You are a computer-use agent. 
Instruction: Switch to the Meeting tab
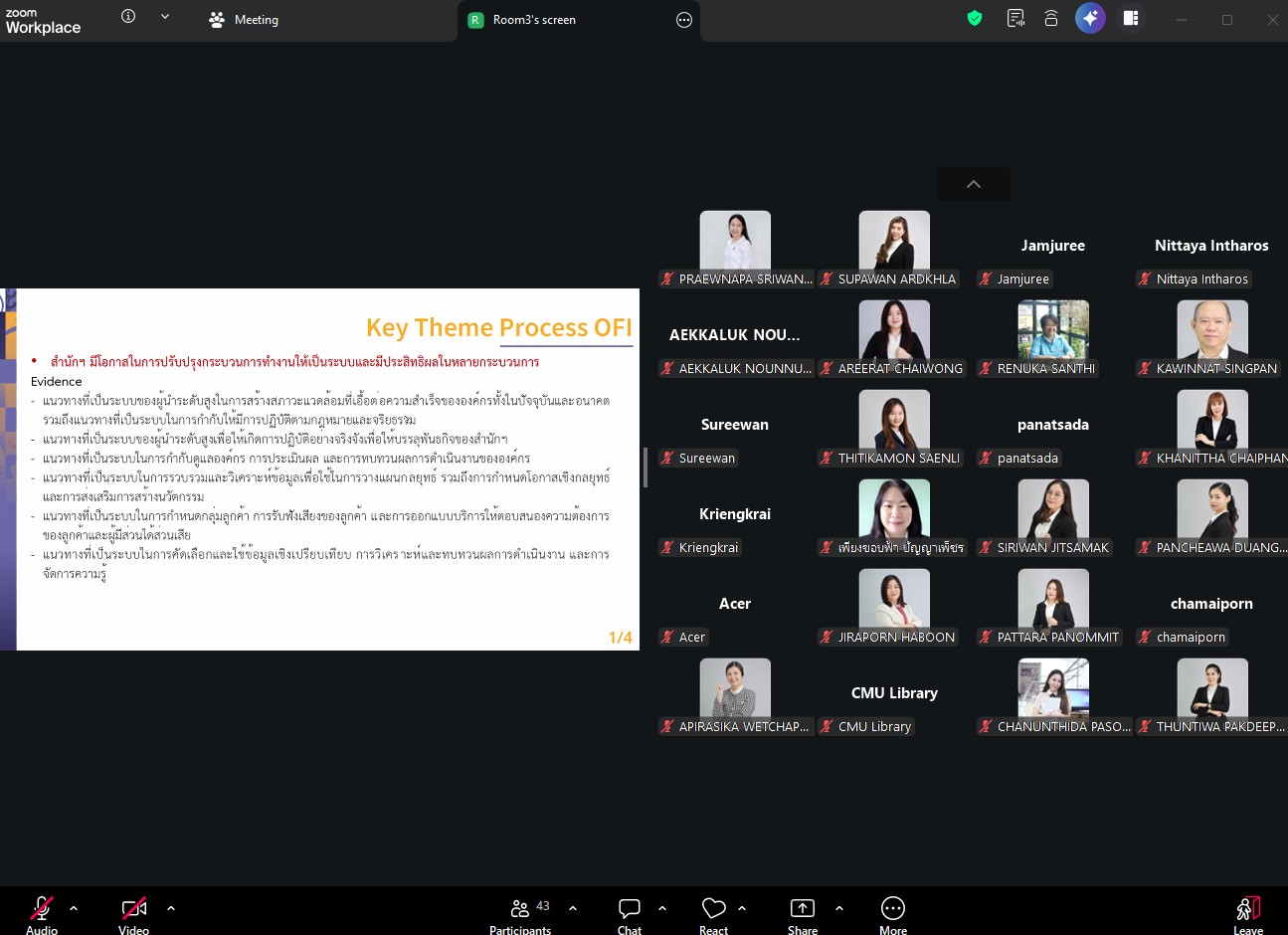pos(244,20)
